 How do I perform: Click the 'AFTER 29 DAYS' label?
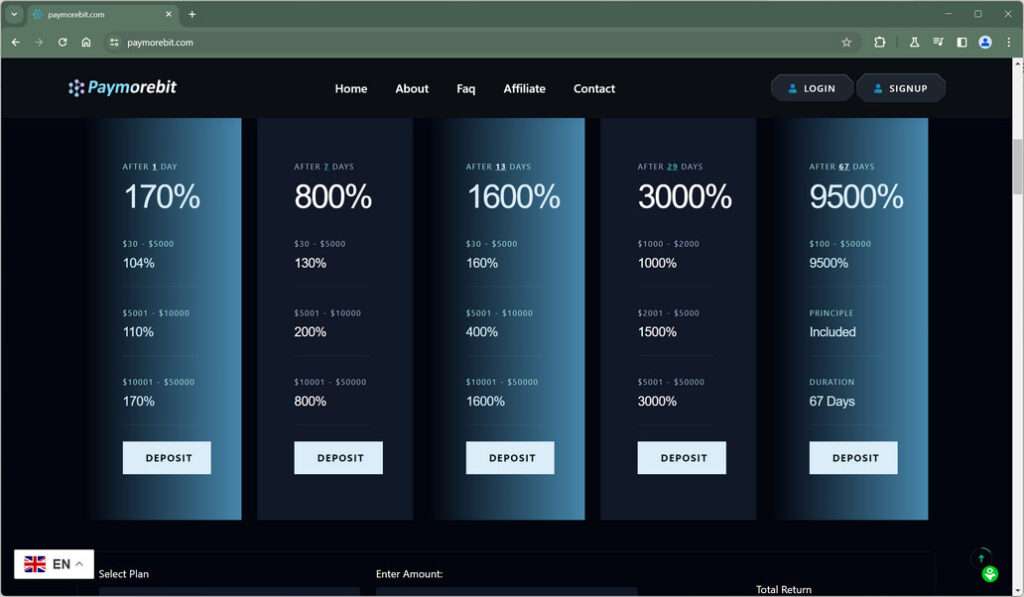click(670, 167)
